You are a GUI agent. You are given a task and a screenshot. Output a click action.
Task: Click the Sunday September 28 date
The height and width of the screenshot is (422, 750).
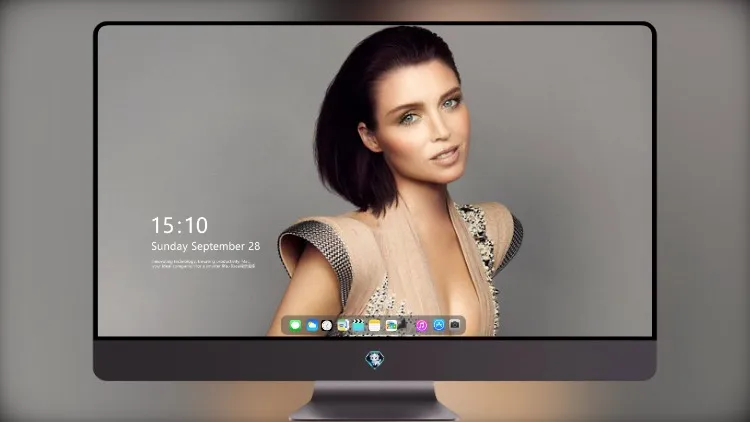tap(206, 246)
